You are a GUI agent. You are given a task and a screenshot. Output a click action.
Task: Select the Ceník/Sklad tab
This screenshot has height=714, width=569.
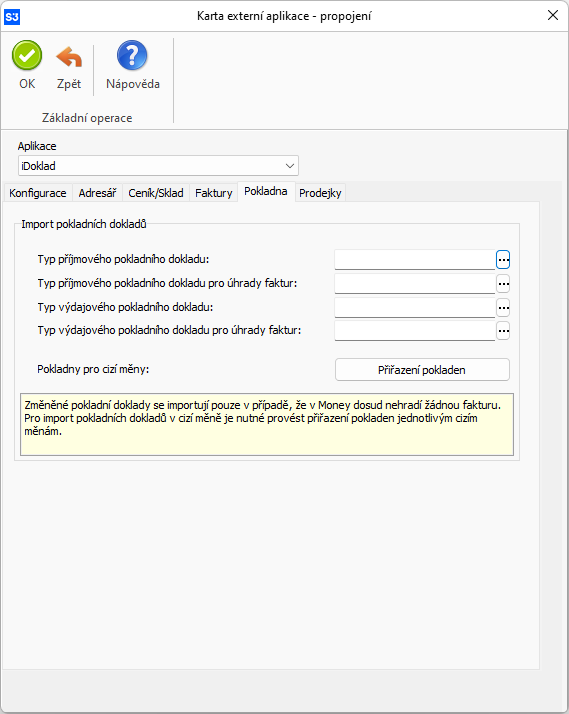(156, 193)
